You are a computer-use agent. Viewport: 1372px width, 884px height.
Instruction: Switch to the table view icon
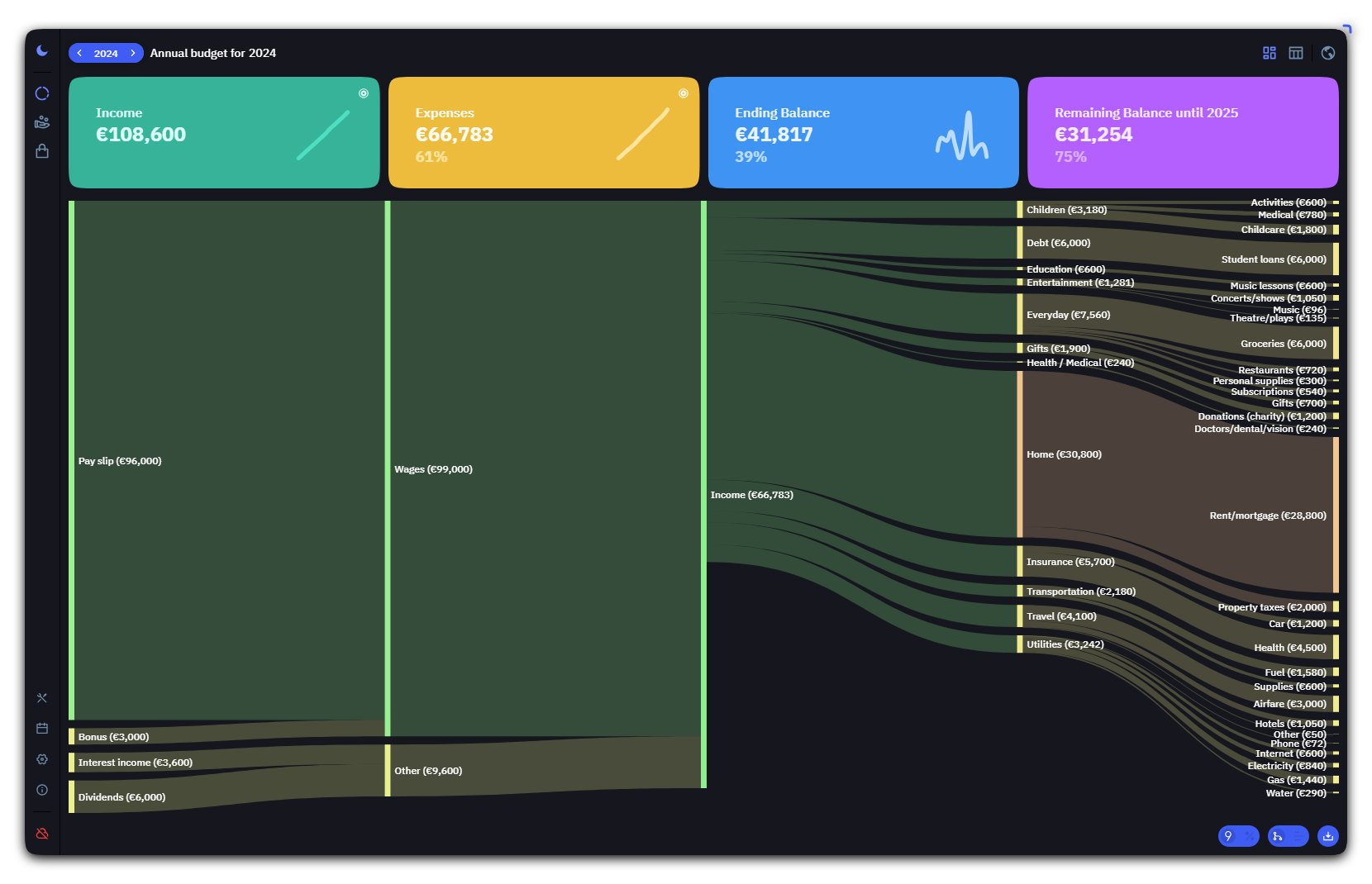pyautogui.click(x=1296, y=53)
